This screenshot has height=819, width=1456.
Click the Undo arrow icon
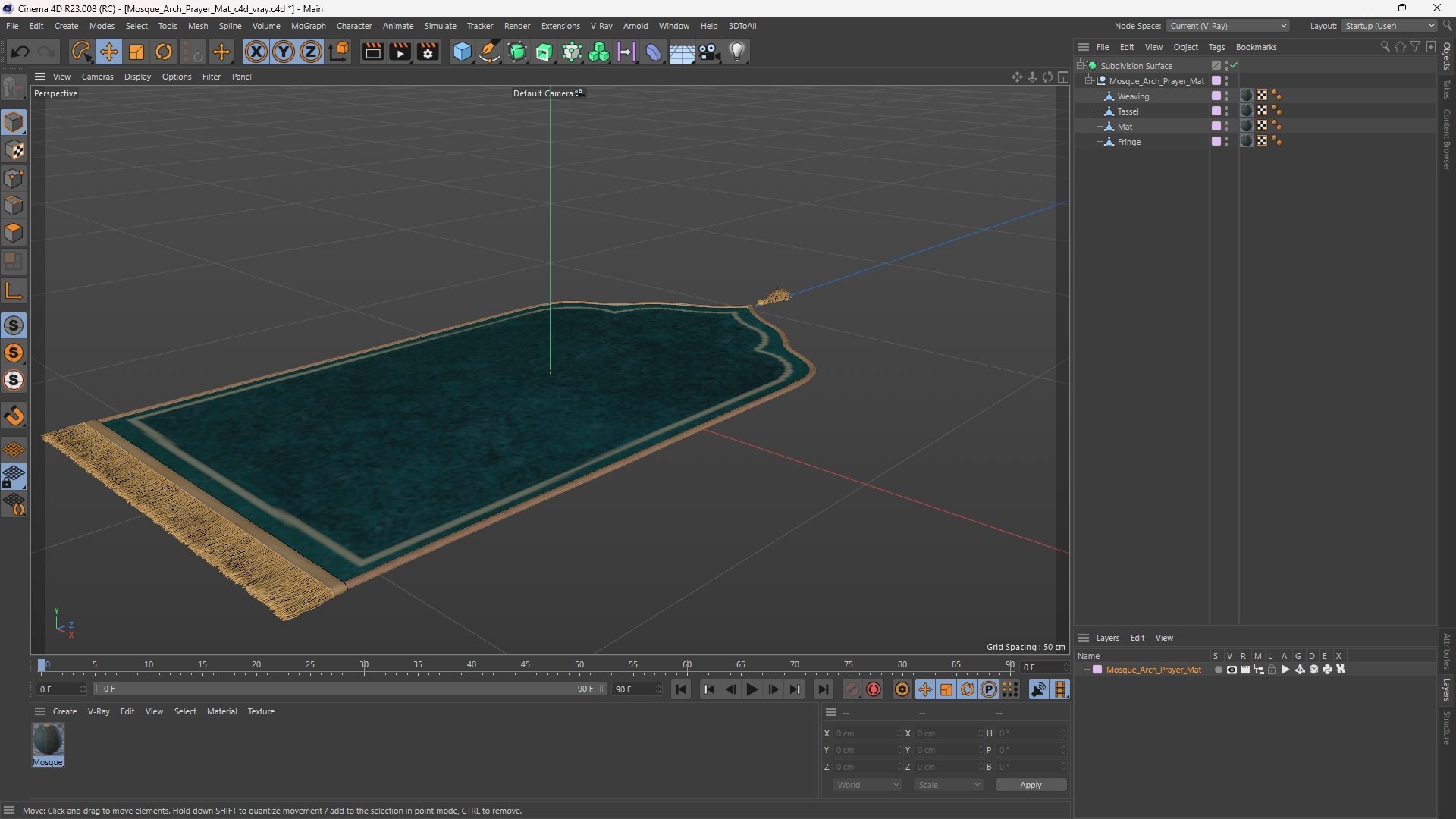20,52
